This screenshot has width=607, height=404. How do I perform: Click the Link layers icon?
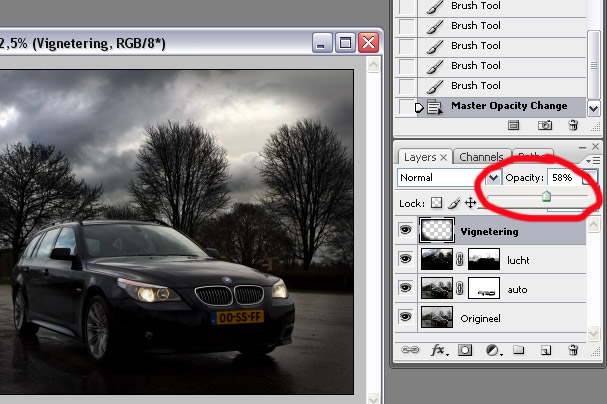410,350
